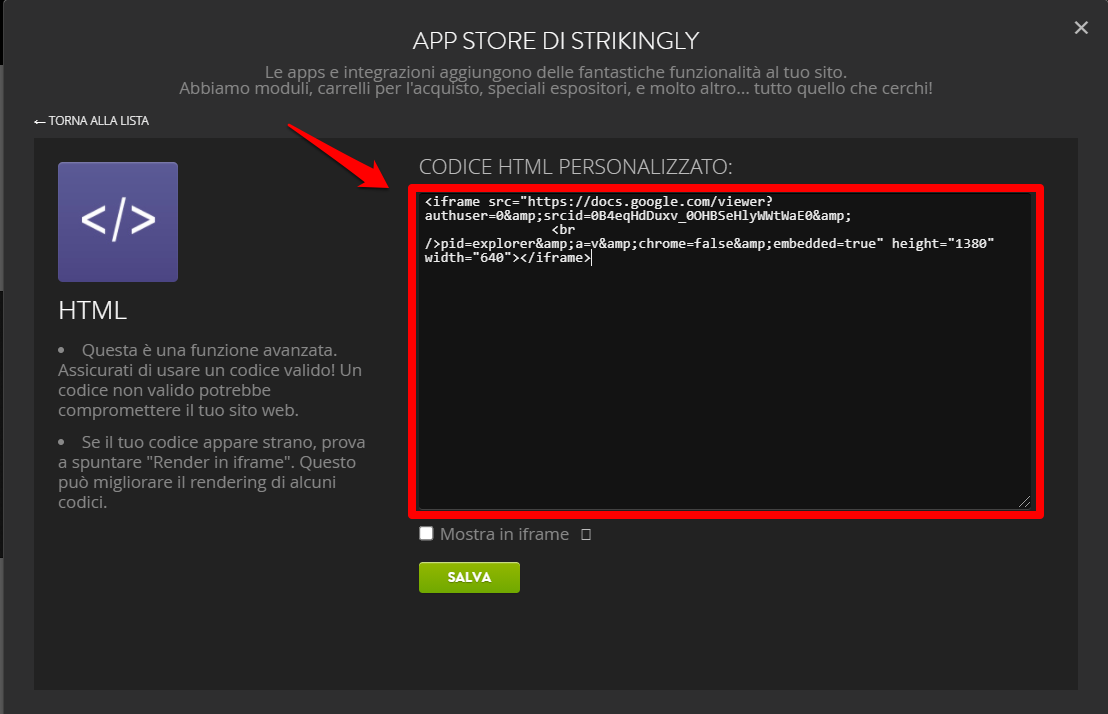Click the Codice HTML personalizzato label
The width and height of the screenshot is (1108, 714).
pyautogui.click(x=576, y=167)
